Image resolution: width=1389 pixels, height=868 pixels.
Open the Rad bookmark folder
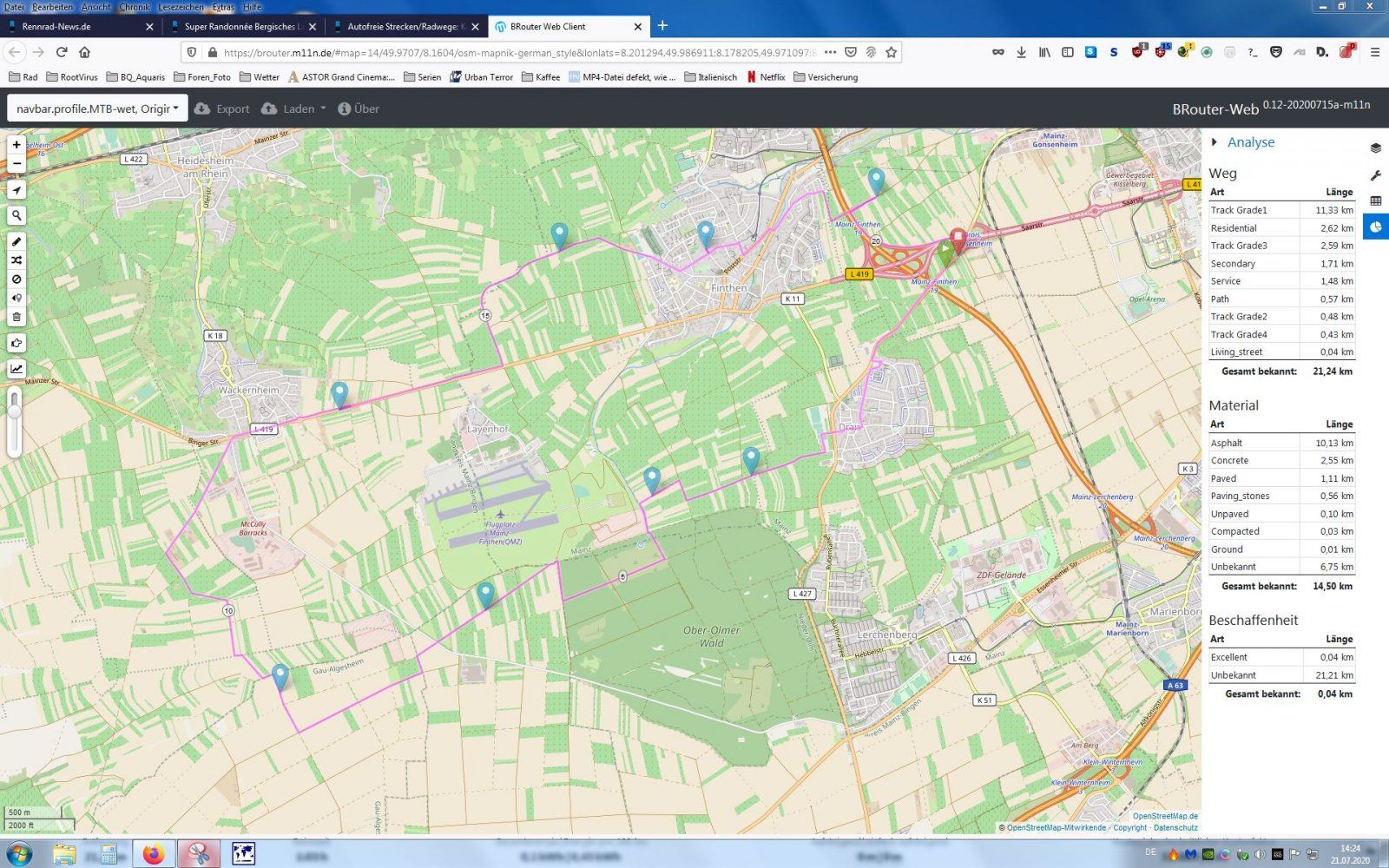(23, 77)
